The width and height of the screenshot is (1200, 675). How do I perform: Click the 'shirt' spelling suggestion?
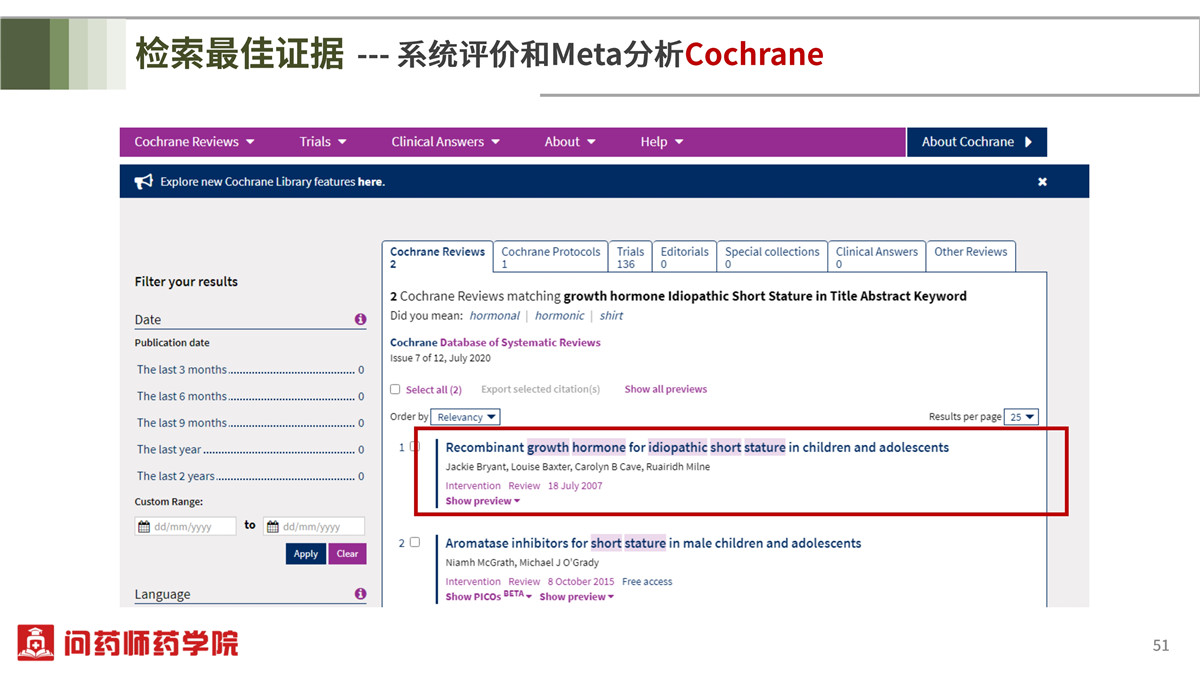(x=611, y=316)
